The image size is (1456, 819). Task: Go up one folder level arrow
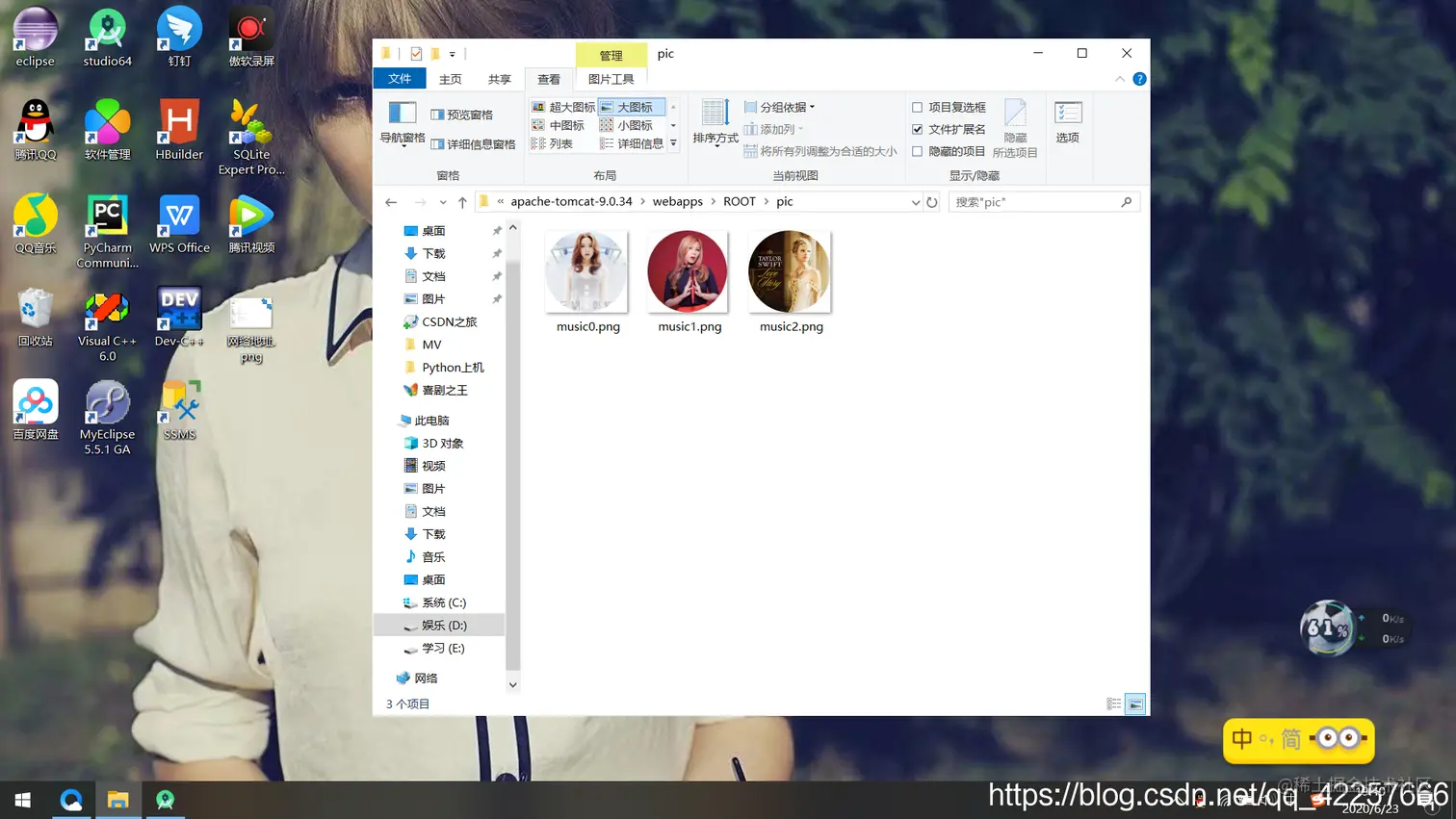click(x=462, y=202)
